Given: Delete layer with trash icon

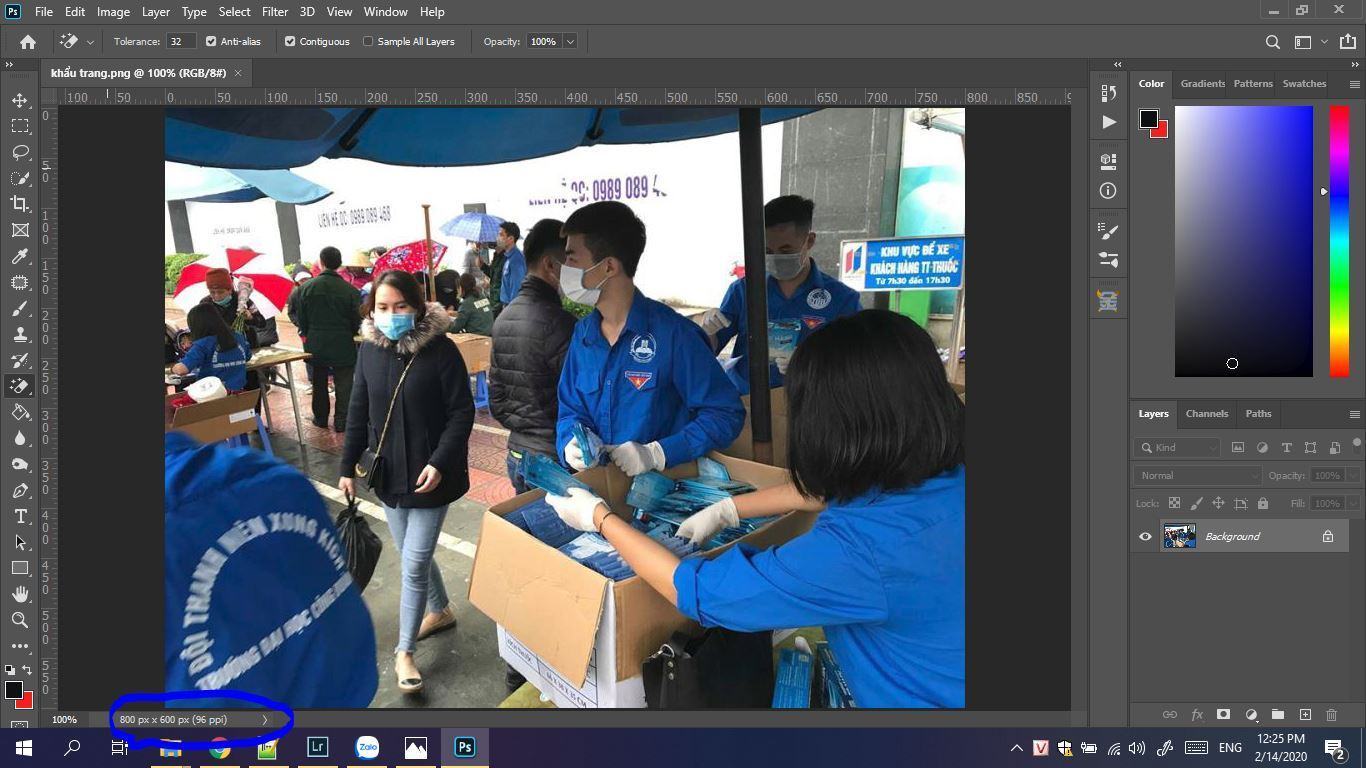Looking at the screenshot, I should [1331, 715].
